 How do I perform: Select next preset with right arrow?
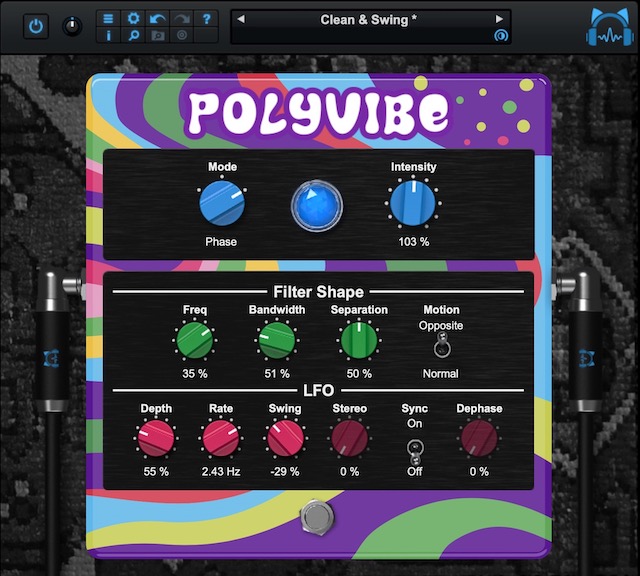(x=499, y=19)
